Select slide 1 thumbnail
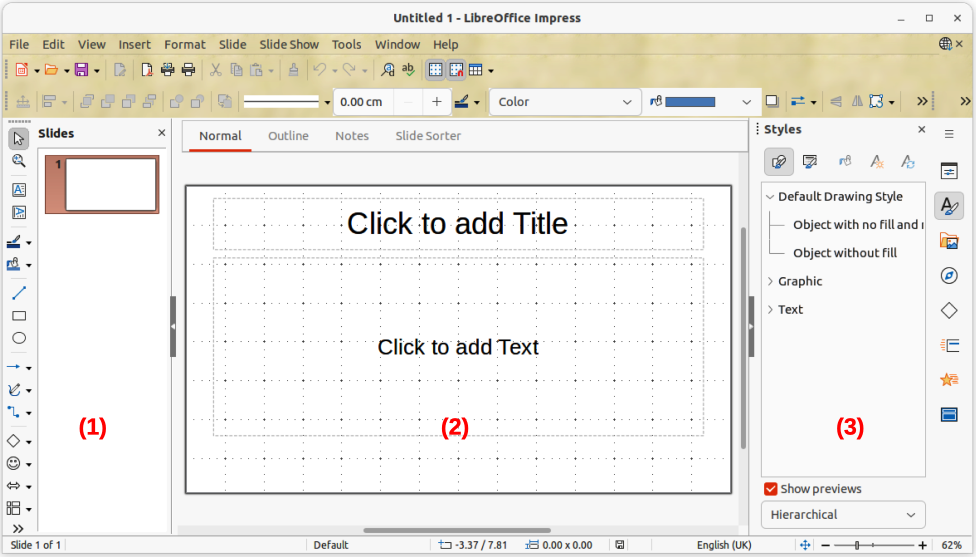Viewport: 976px width, 557px height. click(102, 184)
